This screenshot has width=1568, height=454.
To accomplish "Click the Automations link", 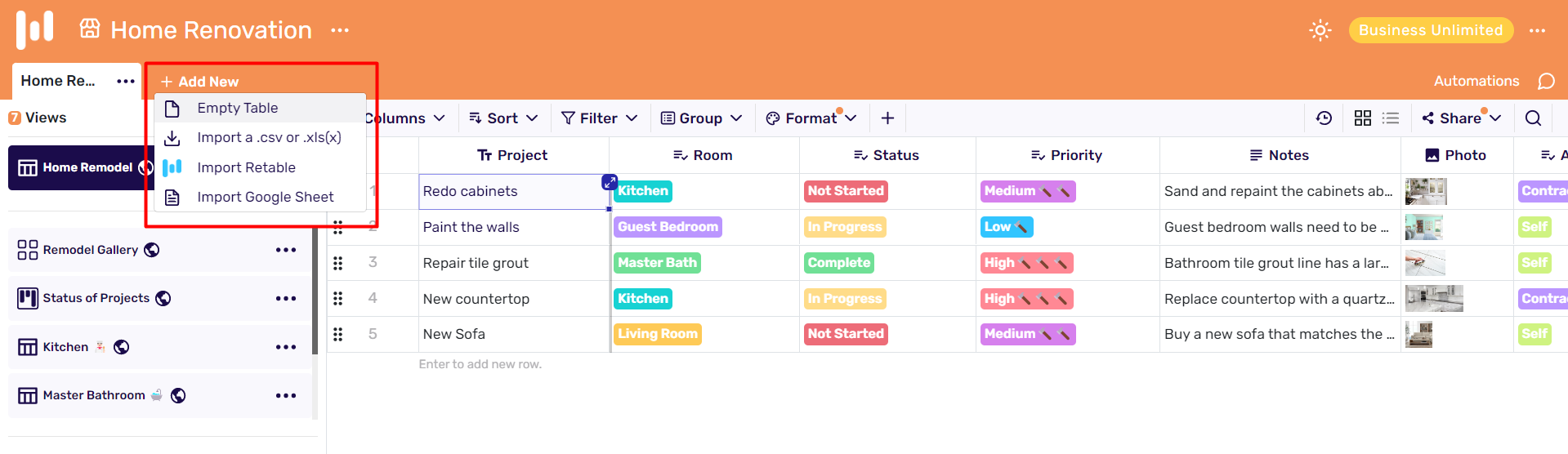I will (1476, 81).
